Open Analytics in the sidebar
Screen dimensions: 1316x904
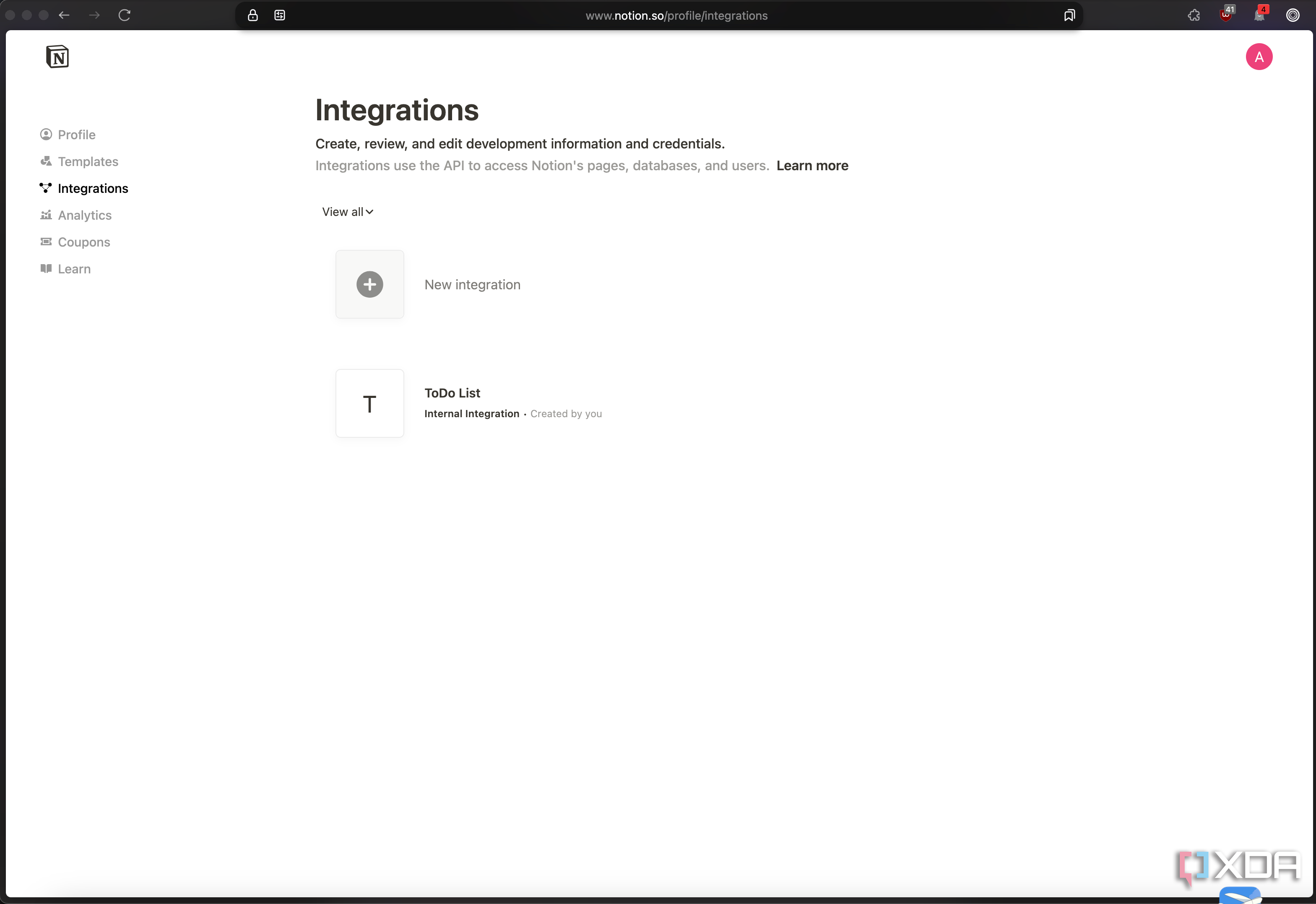click(x=75, y=215)
